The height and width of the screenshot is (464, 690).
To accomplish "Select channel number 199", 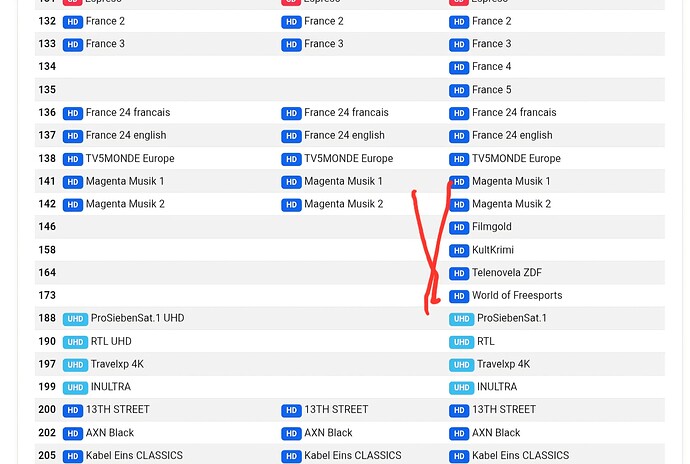I will tap(47, 387).
